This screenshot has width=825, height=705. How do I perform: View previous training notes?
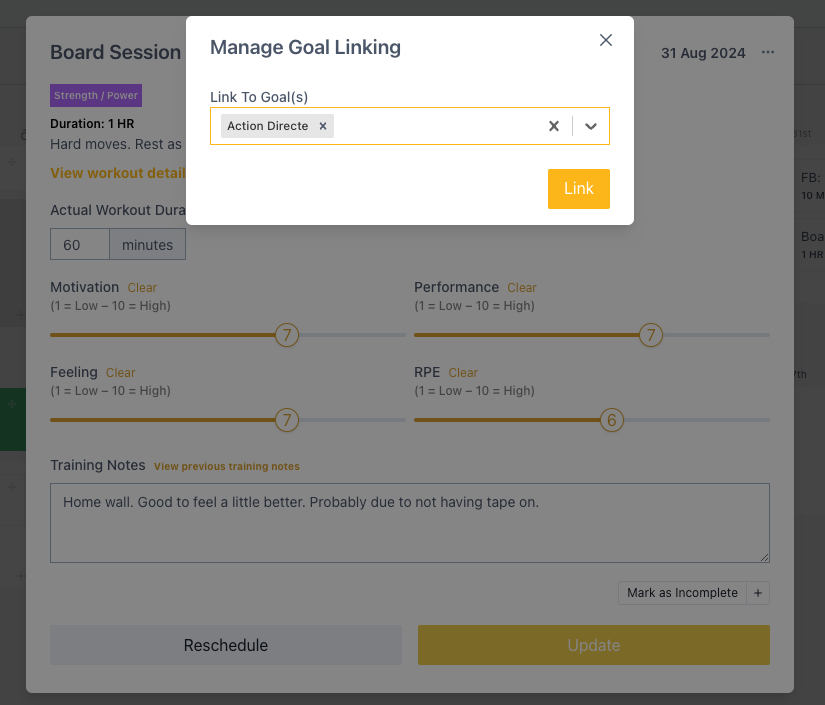pos(227,467)
